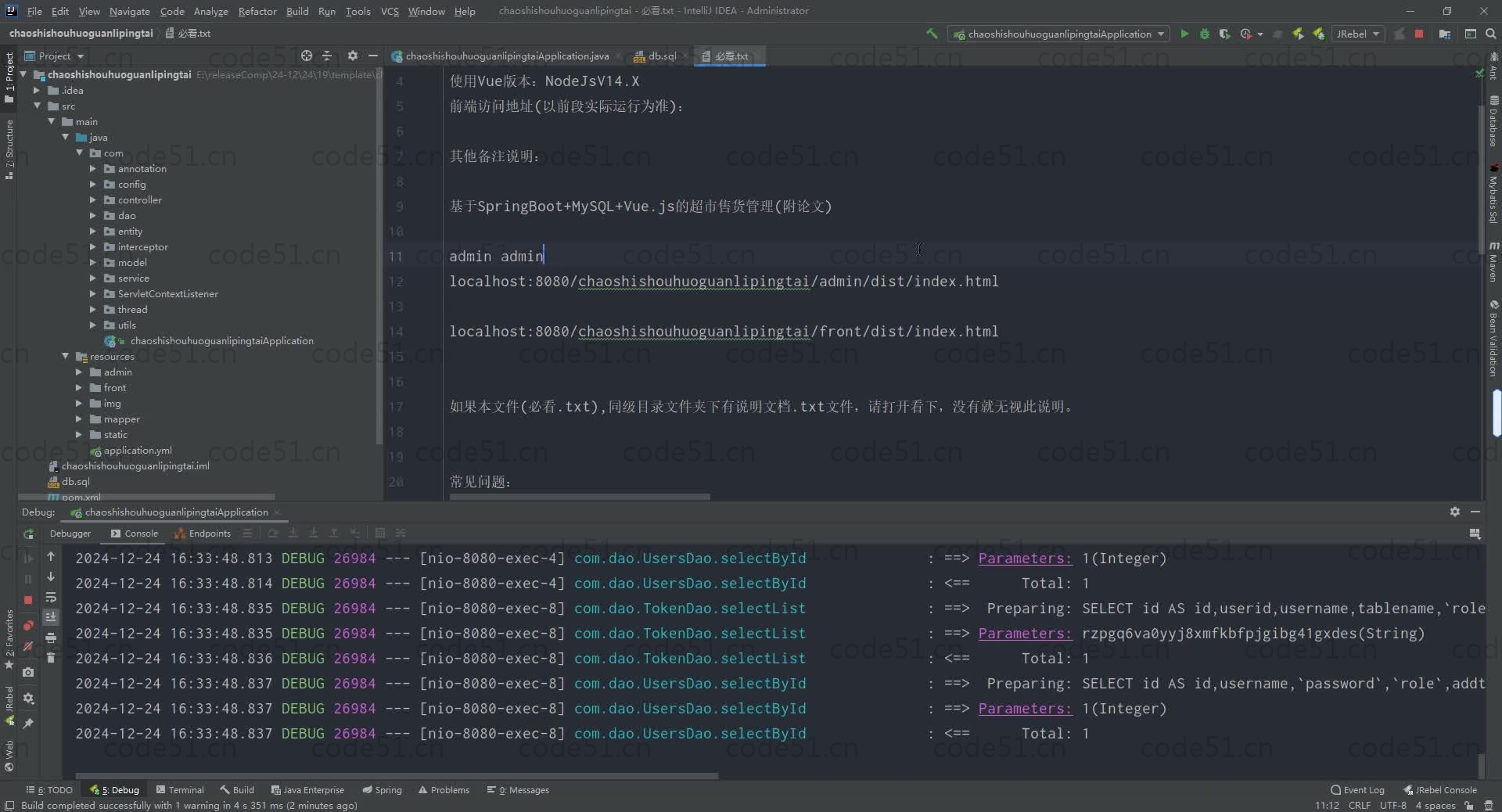This screenshot has height=812, width=1502.
Task: Switch to the db.sql editor tab
Action: tap(661, 56)
